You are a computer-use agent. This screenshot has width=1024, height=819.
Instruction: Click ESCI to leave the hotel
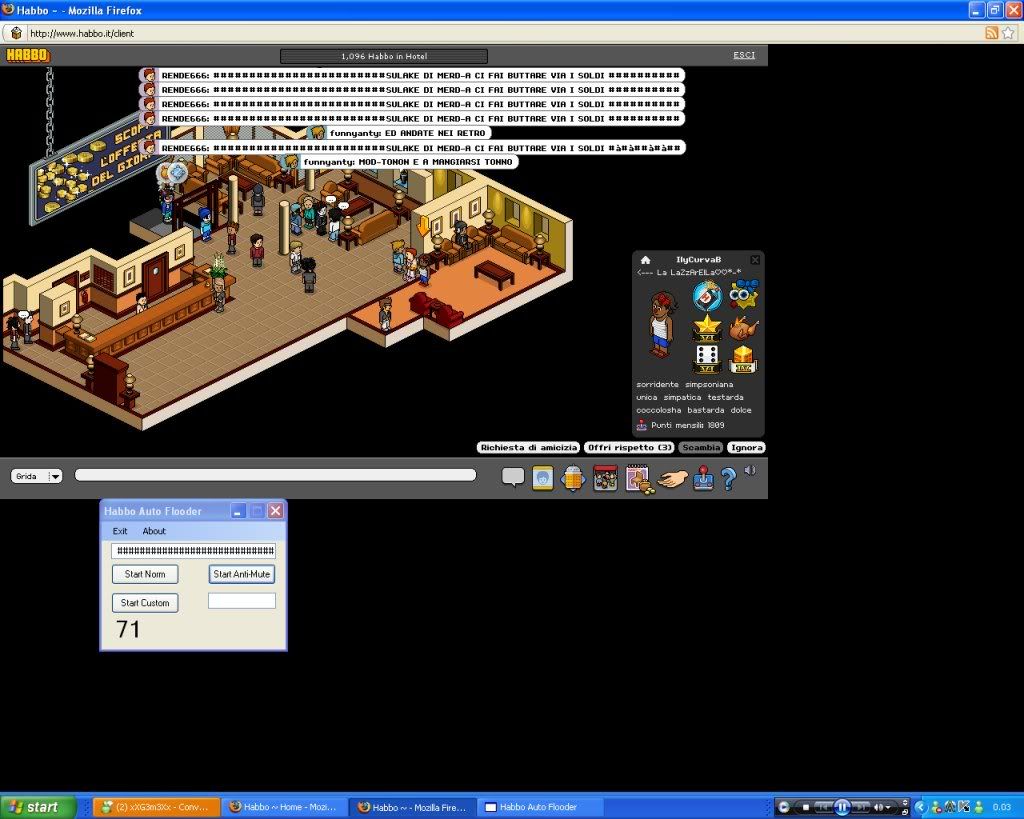tap(744, 56)
